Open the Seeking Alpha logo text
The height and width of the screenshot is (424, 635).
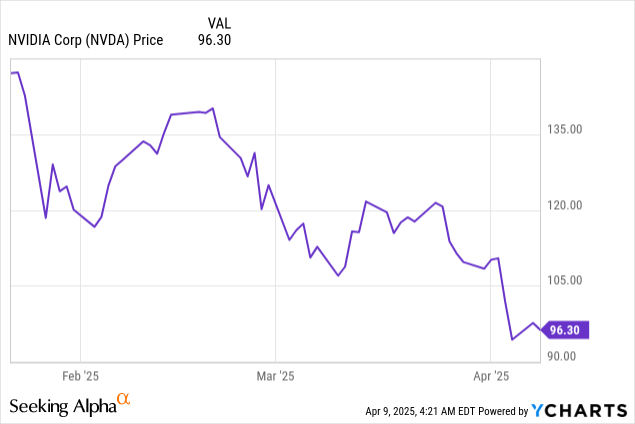tap(62, 406)
